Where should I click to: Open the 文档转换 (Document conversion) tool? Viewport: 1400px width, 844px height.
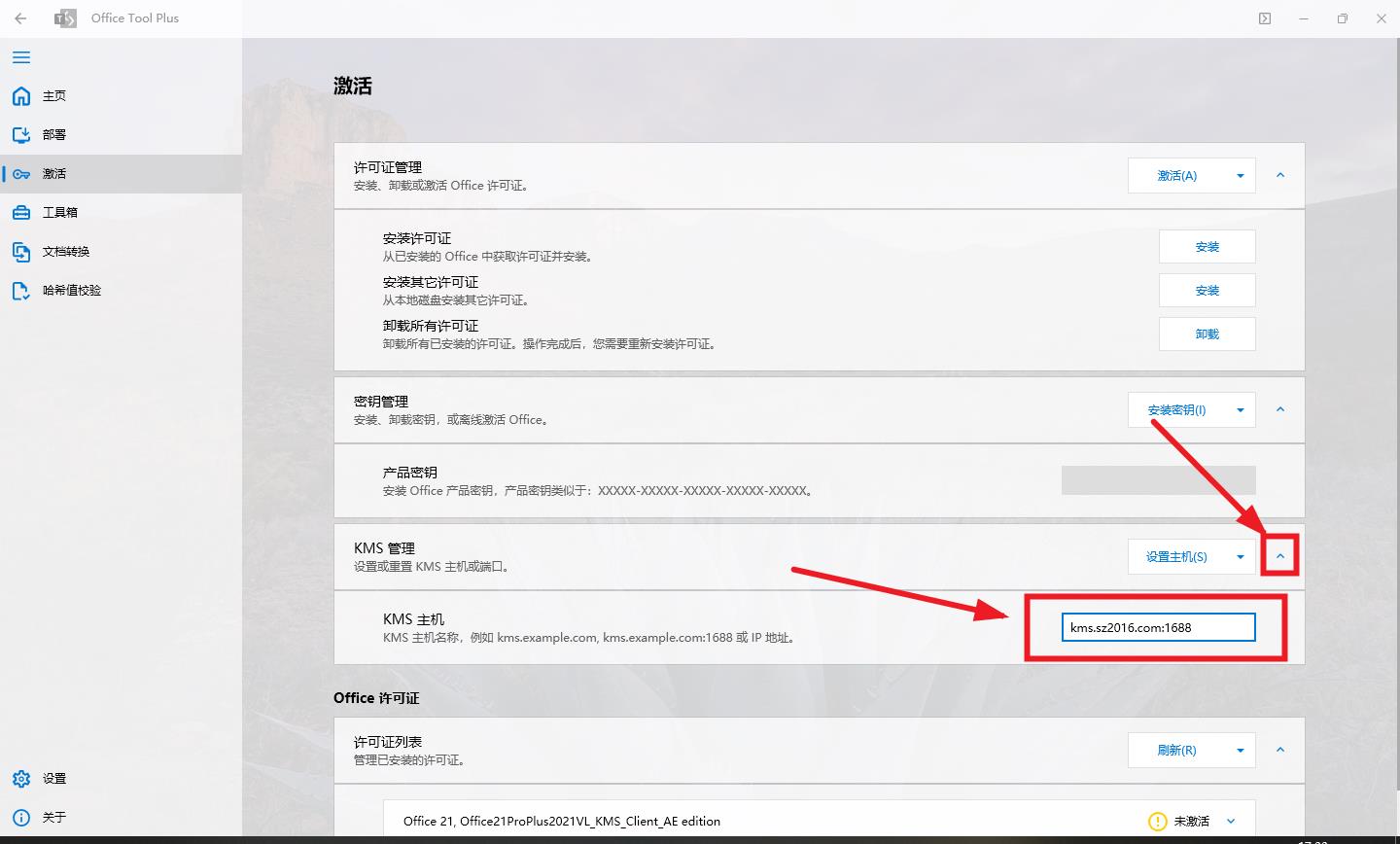point(68,251)
